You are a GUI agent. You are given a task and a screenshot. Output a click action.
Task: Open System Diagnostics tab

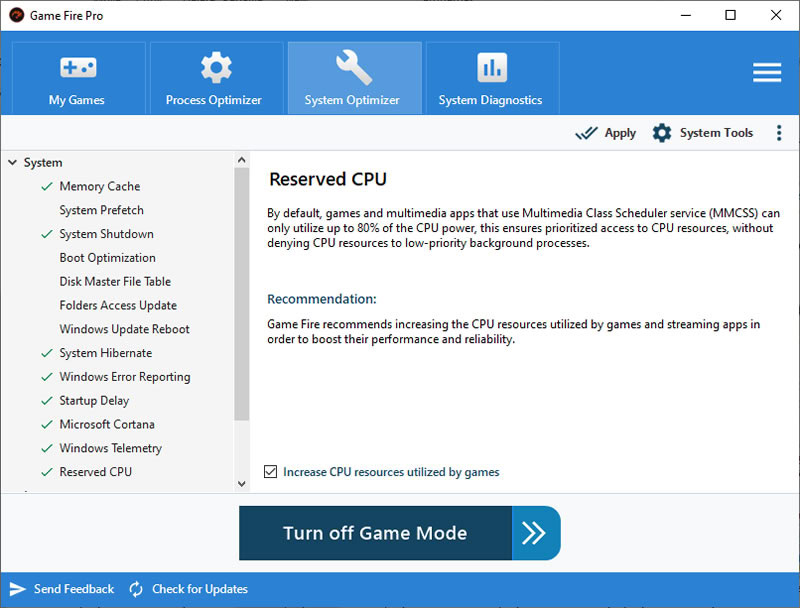492,78
